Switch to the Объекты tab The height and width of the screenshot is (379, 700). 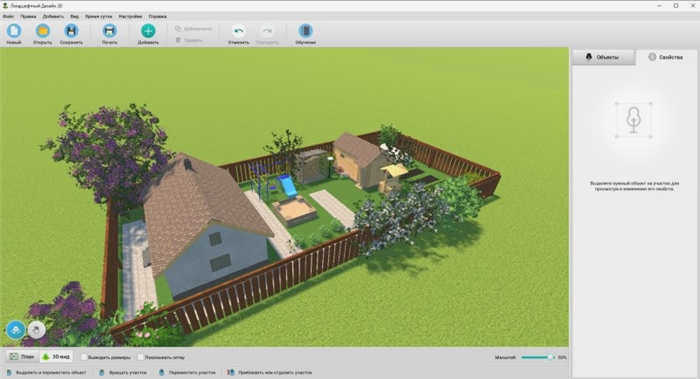pyautogui.click(x=603, y=57)
